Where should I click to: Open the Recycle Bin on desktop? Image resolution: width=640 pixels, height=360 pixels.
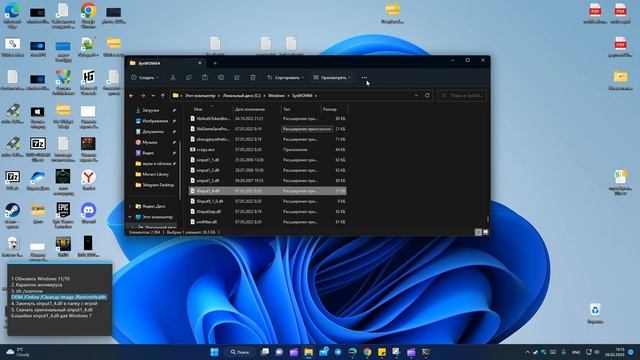click(x=595, y=313)
